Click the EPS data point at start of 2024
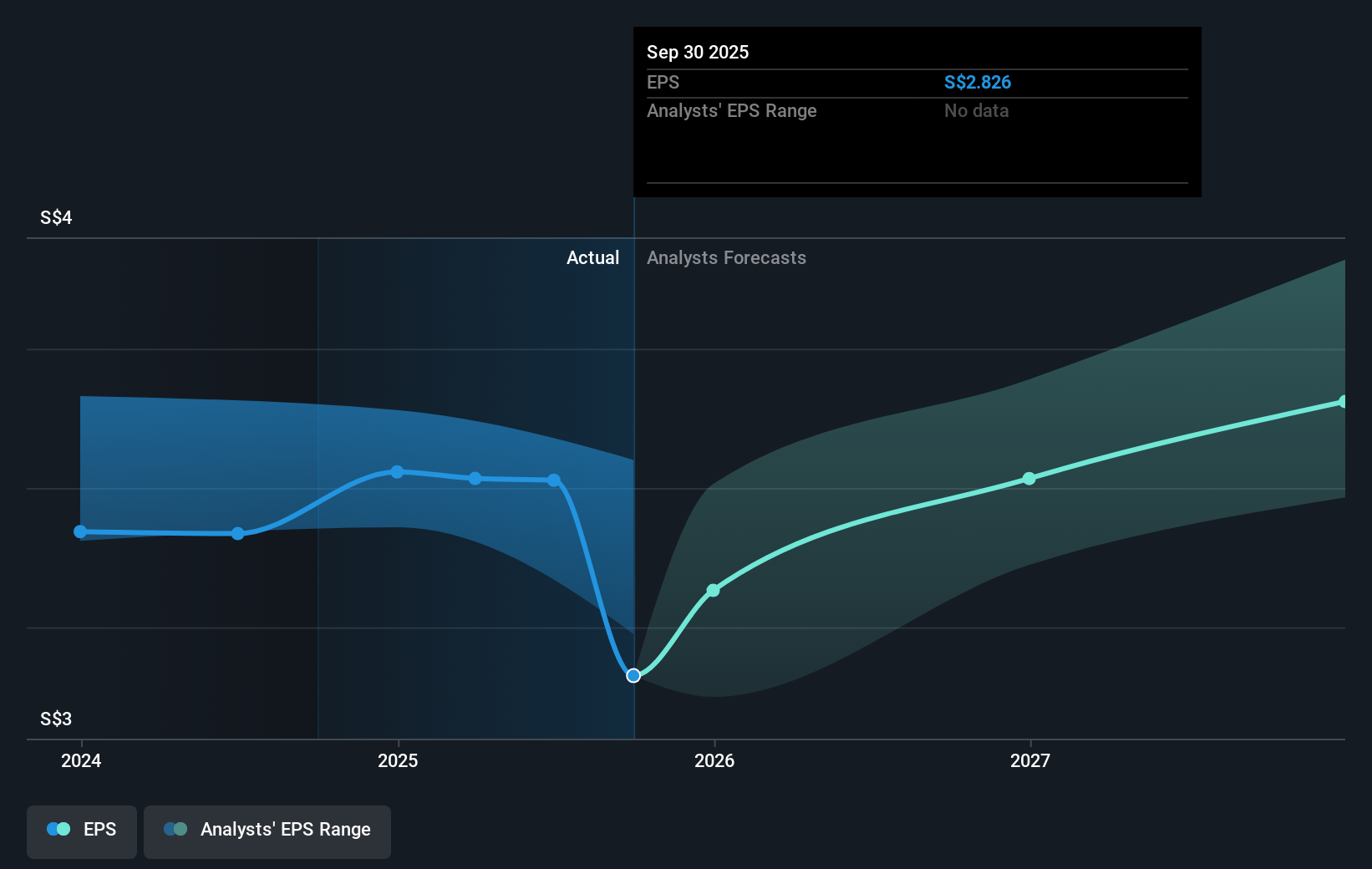 click(x=80, y=531)
